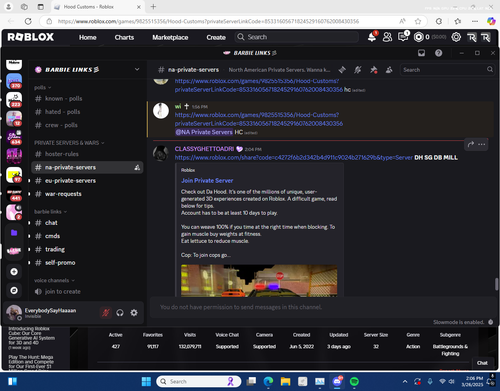The width and height of the screenshot is (500, 391).
Task: Click create invite icon on na-private-servers
Action: 137,168
